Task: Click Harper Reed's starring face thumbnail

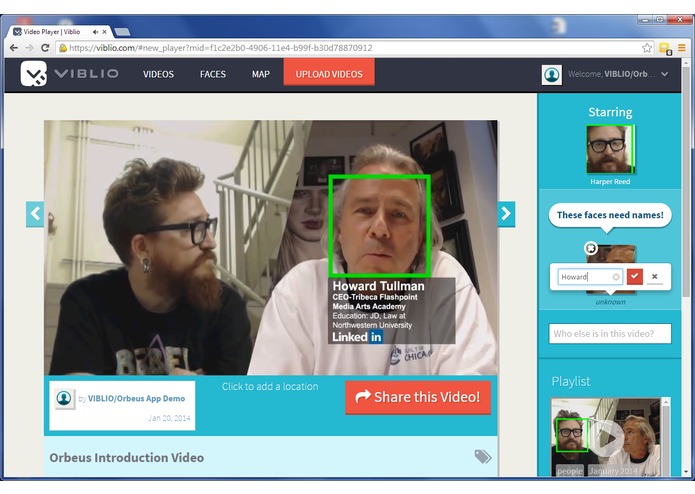Action: [610, 149]
